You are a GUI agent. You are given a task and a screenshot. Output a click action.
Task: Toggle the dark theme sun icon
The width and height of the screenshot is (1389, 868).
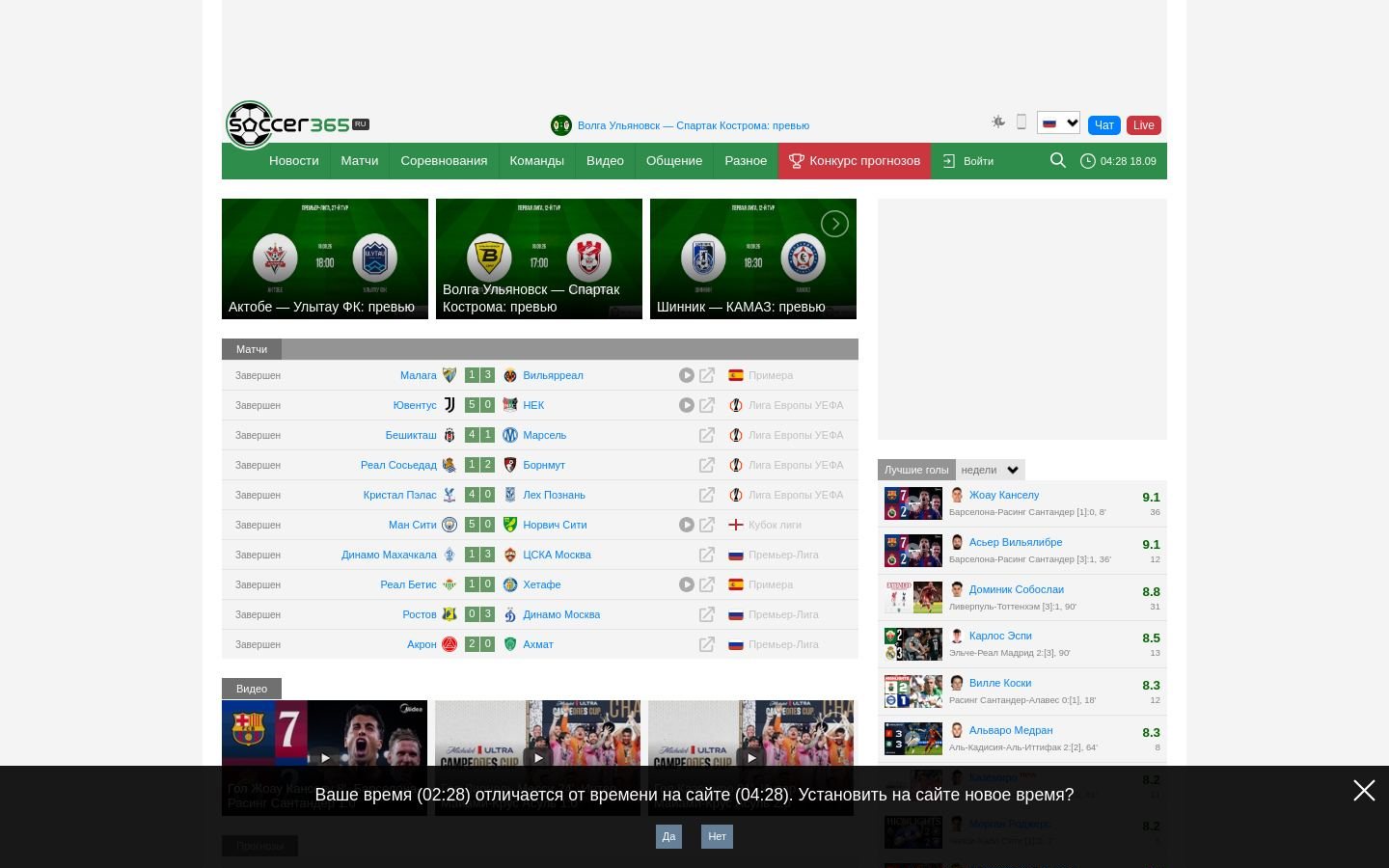tap(998, 122)
